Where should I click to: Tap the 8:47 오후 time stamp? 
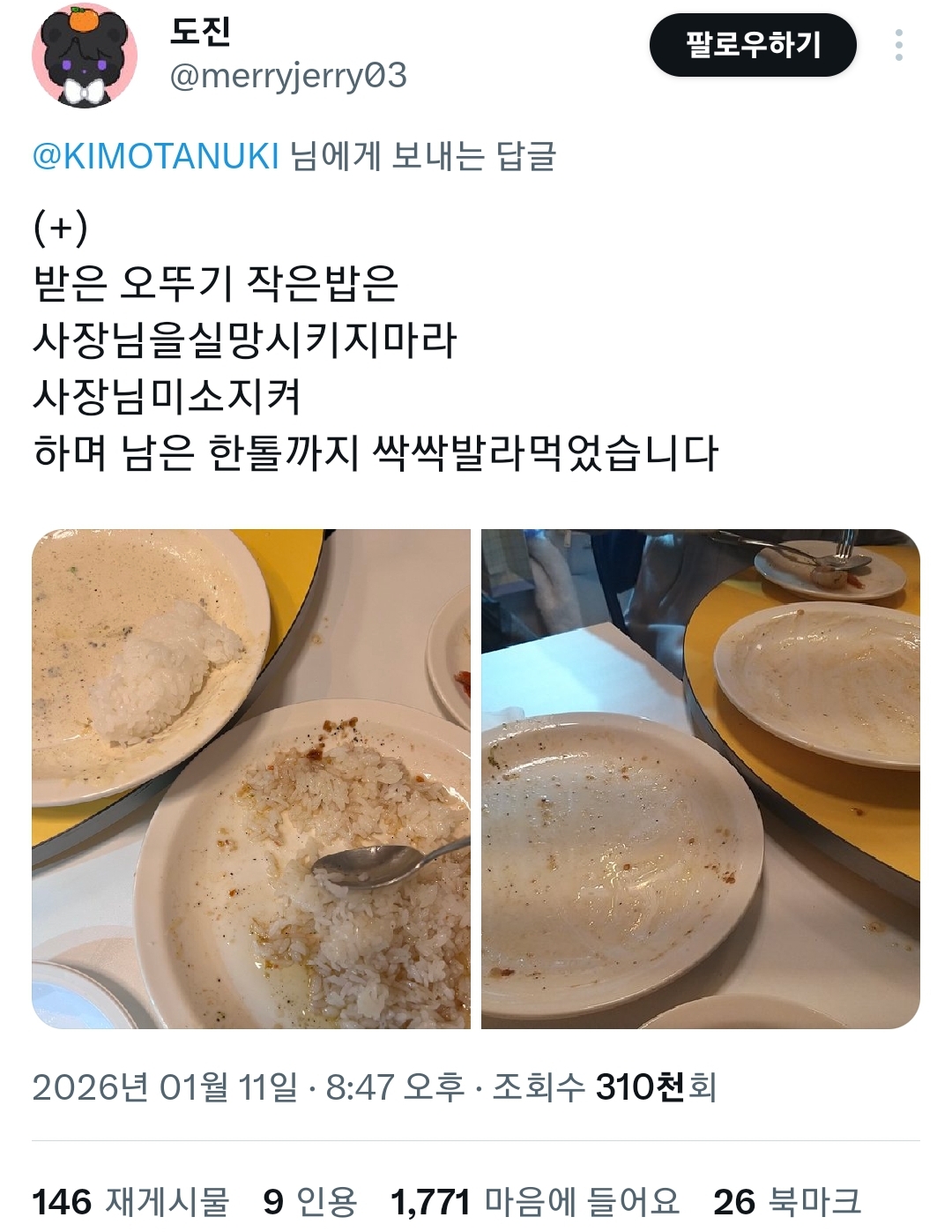(395, 1086)
